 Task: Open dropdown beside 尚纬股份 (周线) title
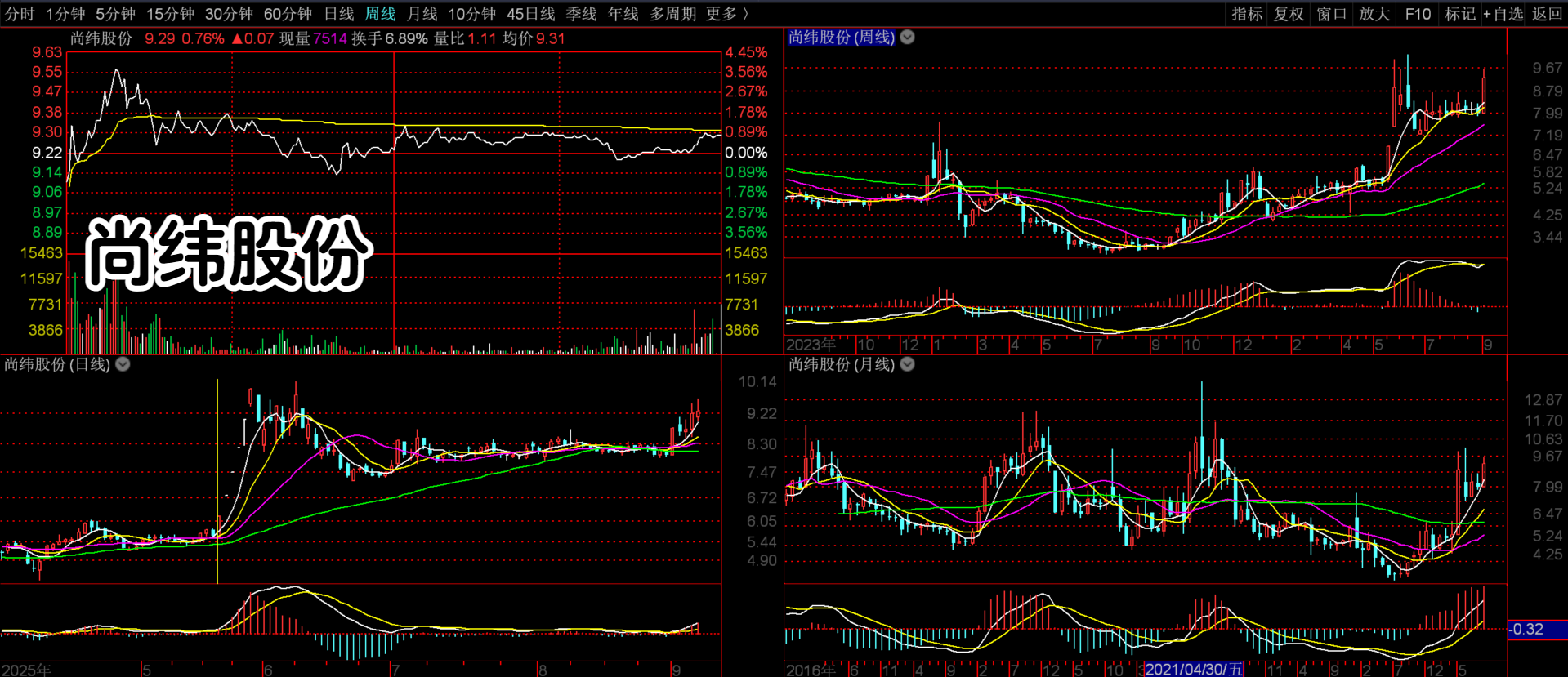(907, 38)
